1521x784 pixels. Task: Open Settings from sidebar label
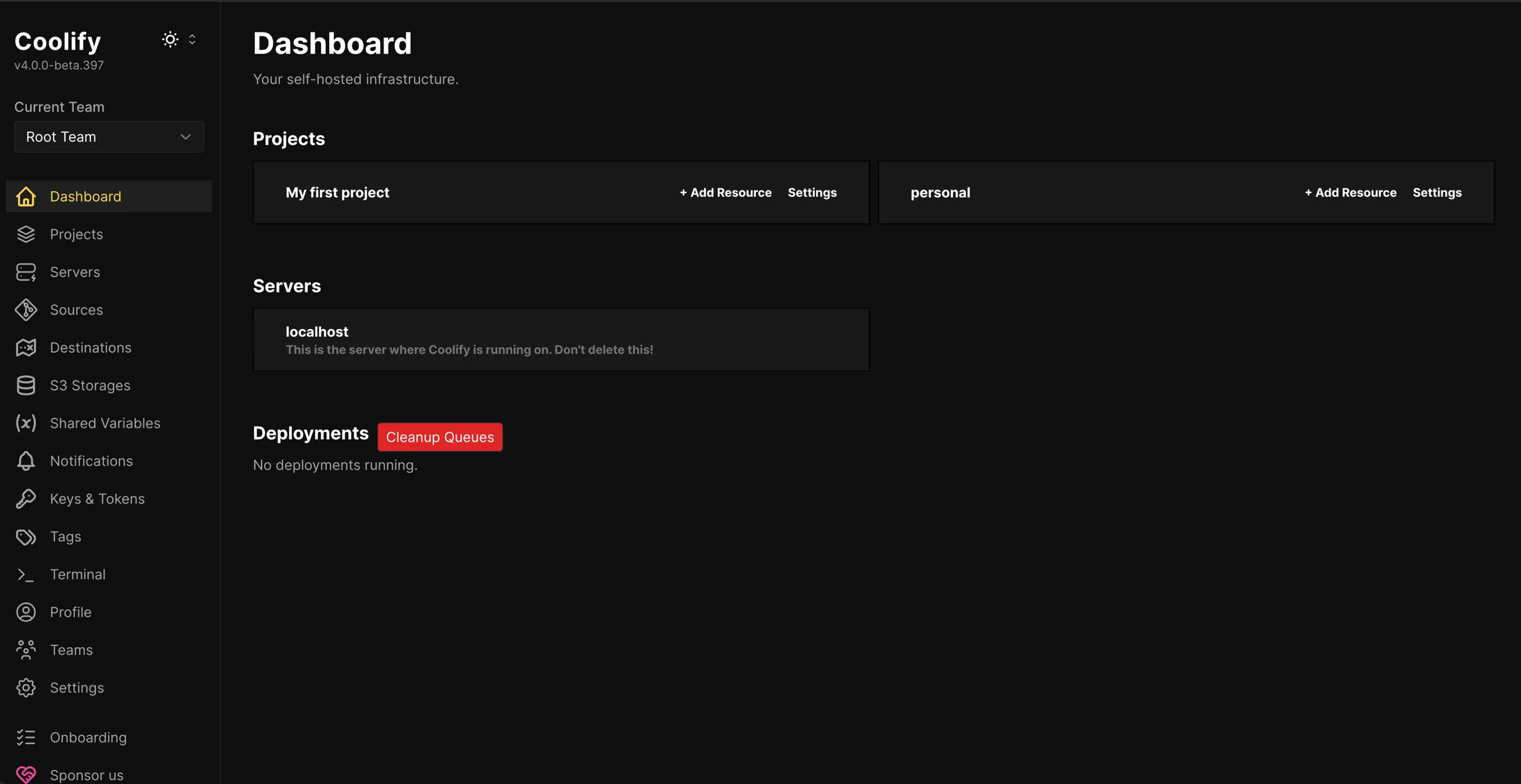tap(76, 688)
